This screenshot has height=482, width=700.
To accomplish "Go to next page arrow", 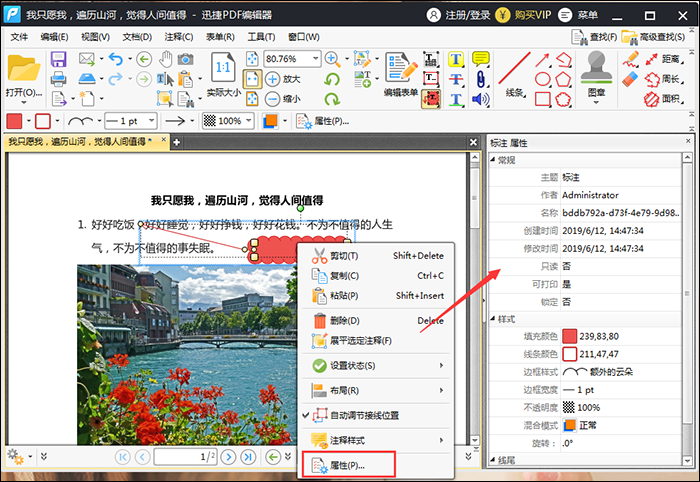I will click(229, 457).
